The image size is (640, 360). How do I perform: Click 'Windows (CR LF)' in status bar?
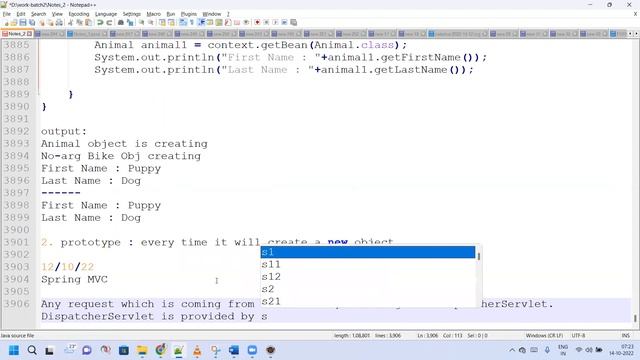click(x=544, y=336)
